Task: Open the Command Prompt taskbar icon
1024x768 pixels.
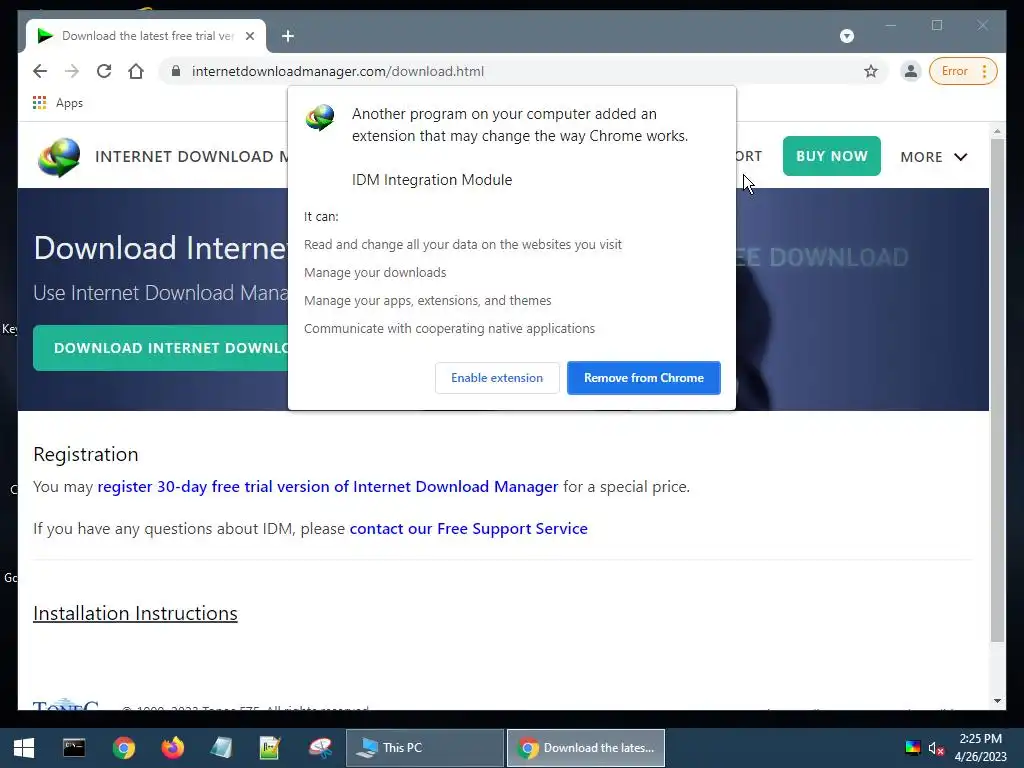Action: 74,748
